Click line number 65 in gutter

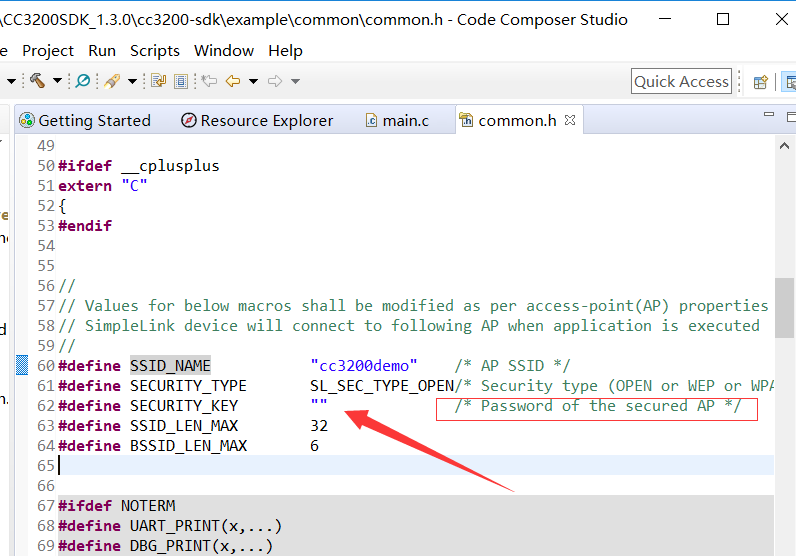tap(46, 466)
